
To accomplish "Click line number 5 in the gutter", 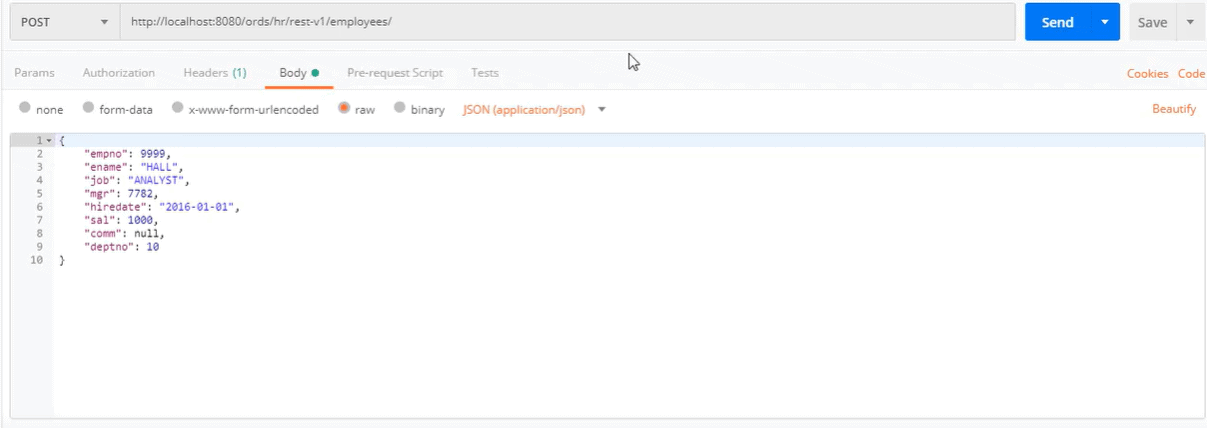I will [39, 193].
